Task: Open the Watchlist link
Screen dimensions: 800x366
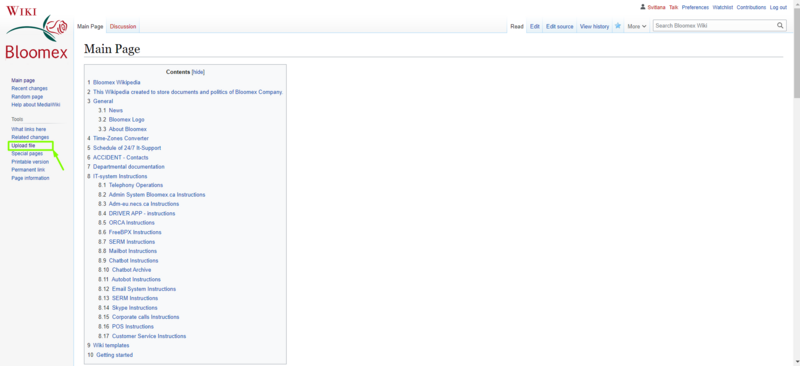Action: pyautogui.click(x=722, y=8)
